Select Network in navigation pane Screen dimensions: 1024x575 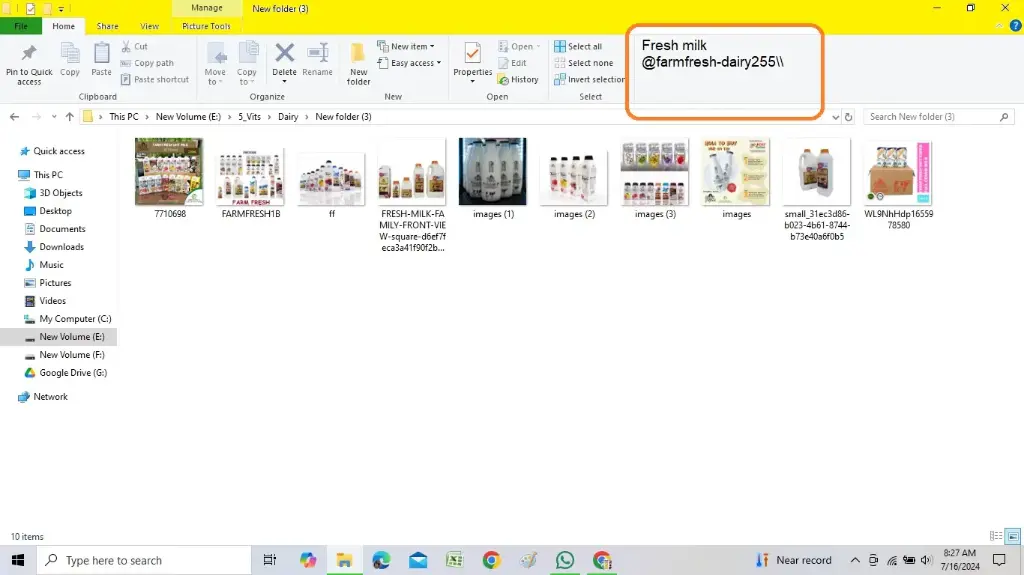[43, 397]
